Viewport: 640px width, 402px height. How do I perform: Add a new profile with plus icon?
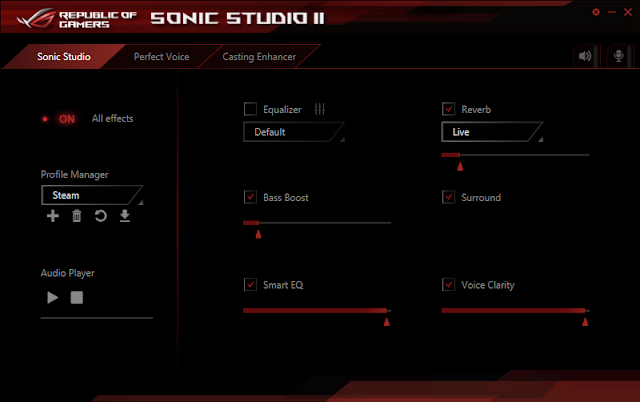pyautogui.click(x=53, y=215)
